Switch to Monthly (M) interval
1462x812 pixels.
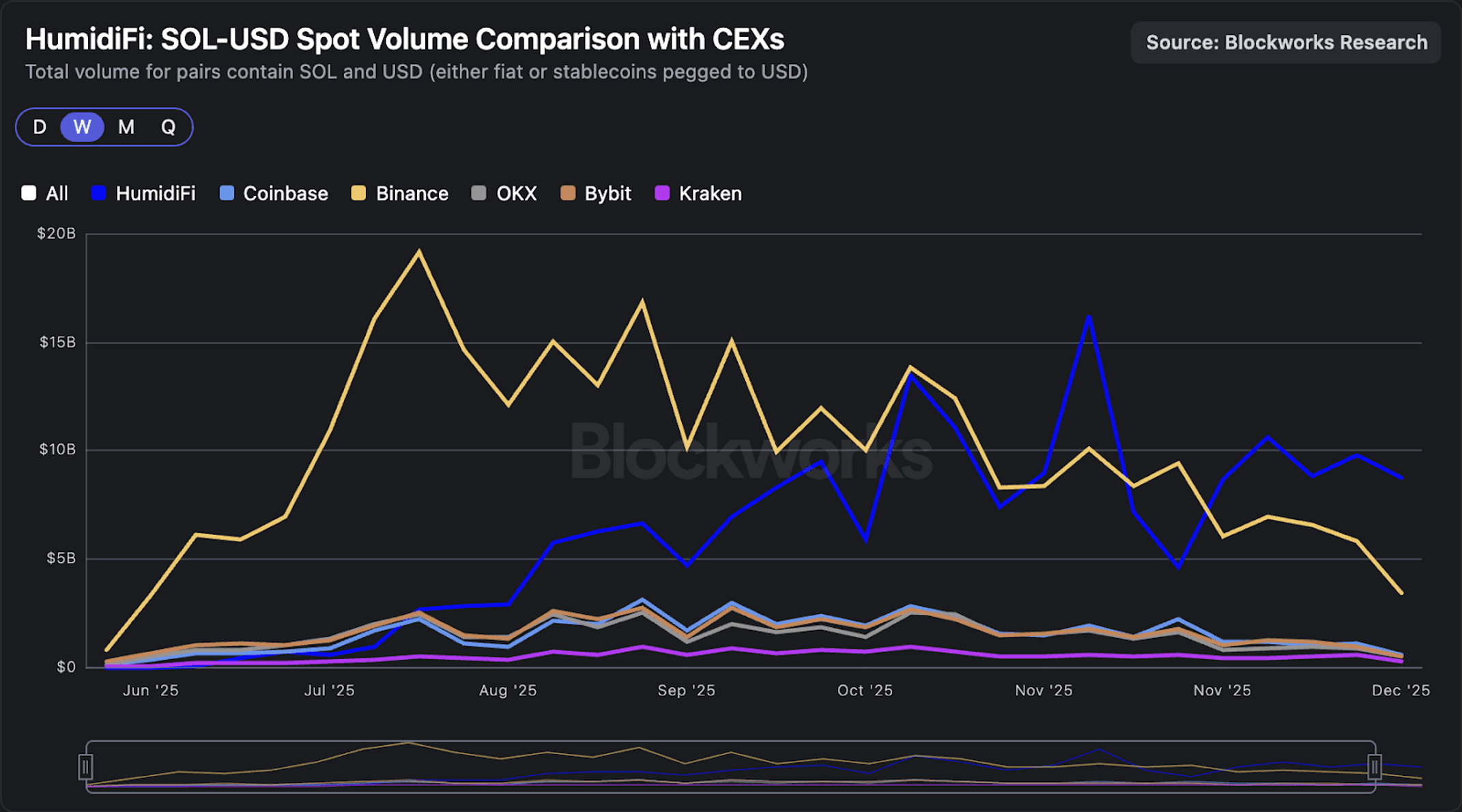[x=126, y=127]
